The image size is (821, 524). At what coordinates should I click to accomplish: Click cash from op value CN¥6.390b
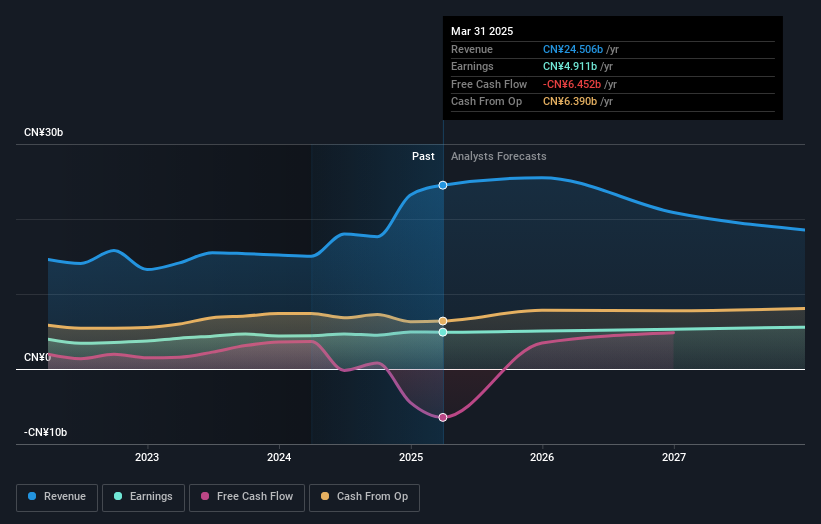[x=570, y=102]
